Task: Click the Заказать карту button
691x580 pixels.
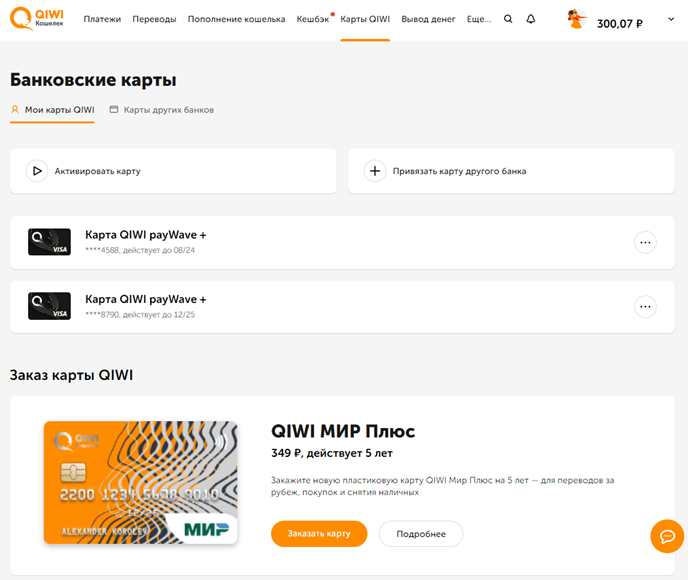Action: coord(319,534)
